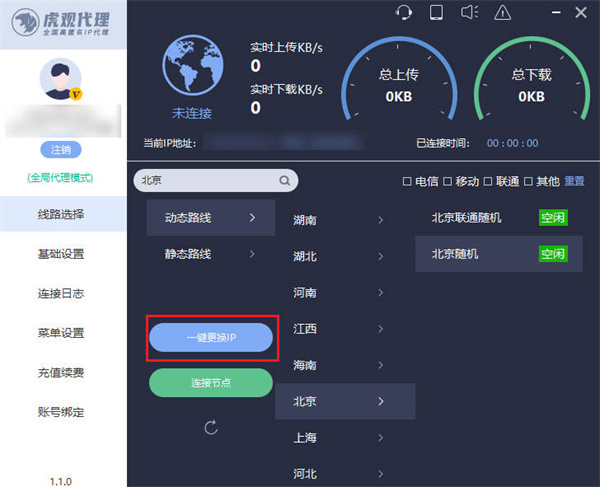Click the mobile device icon in title bar
600x487 pixels.
pyautogui.click(x=436, y=13)
